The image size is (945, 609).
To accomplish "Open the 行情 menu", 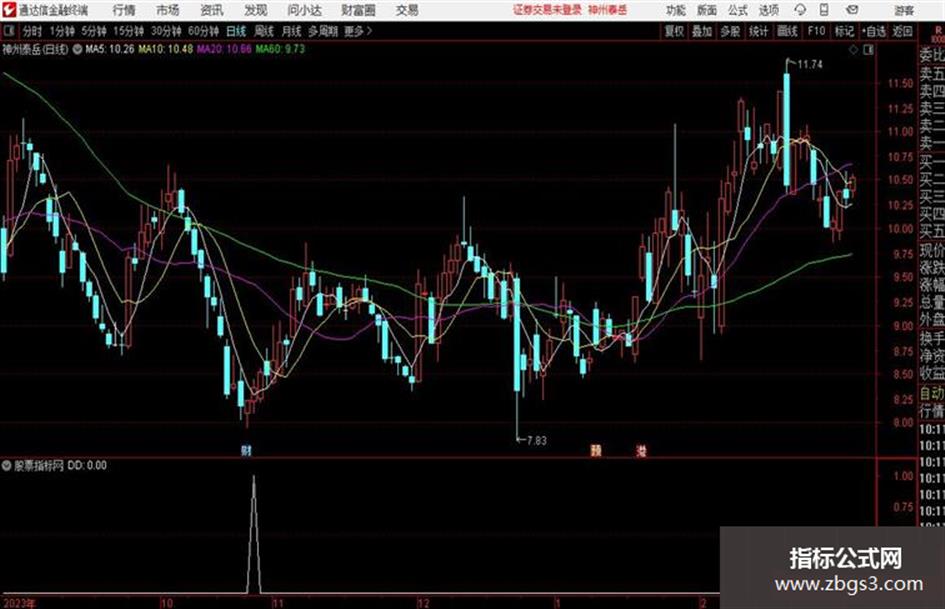I will (x=124, y=10).
